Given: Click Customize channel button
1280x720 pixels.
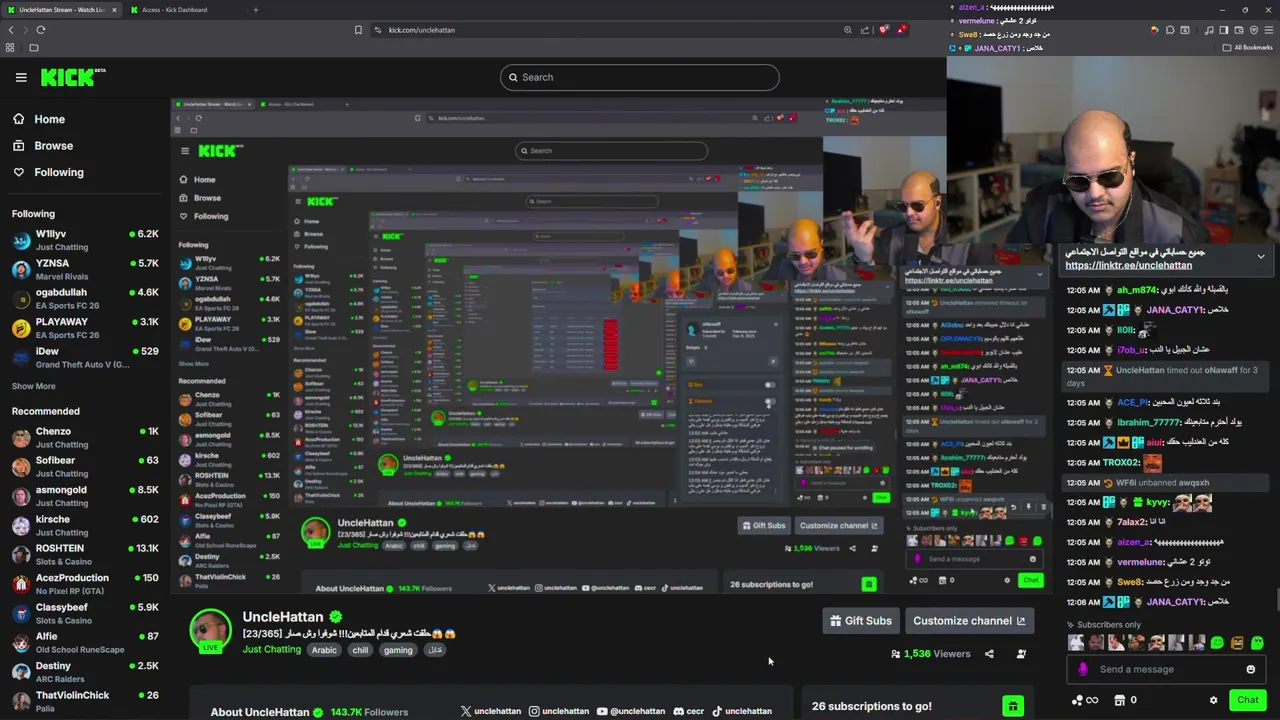Looking at the screenshot, I should click(969, 621).
